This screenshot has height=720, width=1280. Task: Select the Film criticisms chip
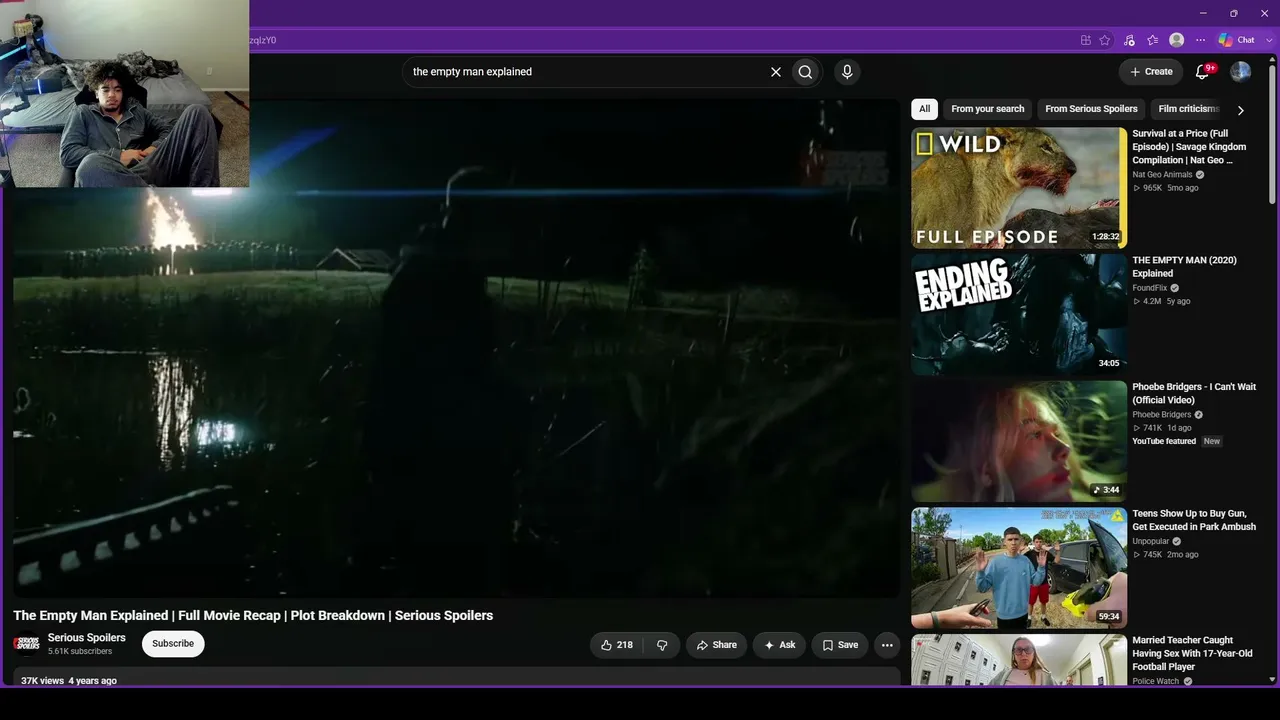pos(1188,109)
